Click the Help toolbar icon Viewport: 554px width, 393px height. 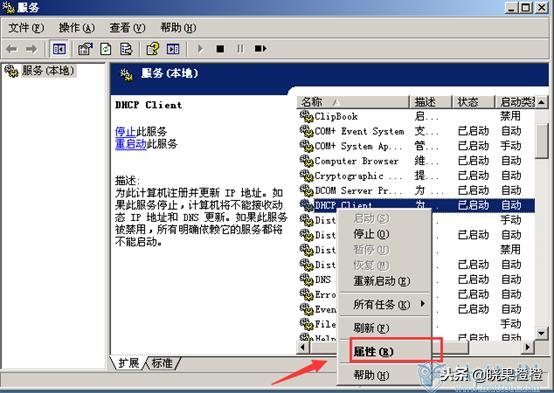click(x=153, y=49)
